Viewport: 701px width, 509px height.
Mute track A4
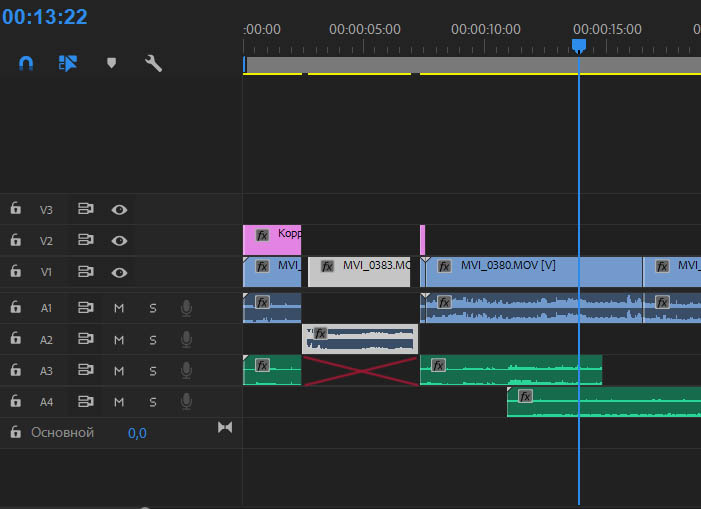pyautogui.click(x=119, y=402)
